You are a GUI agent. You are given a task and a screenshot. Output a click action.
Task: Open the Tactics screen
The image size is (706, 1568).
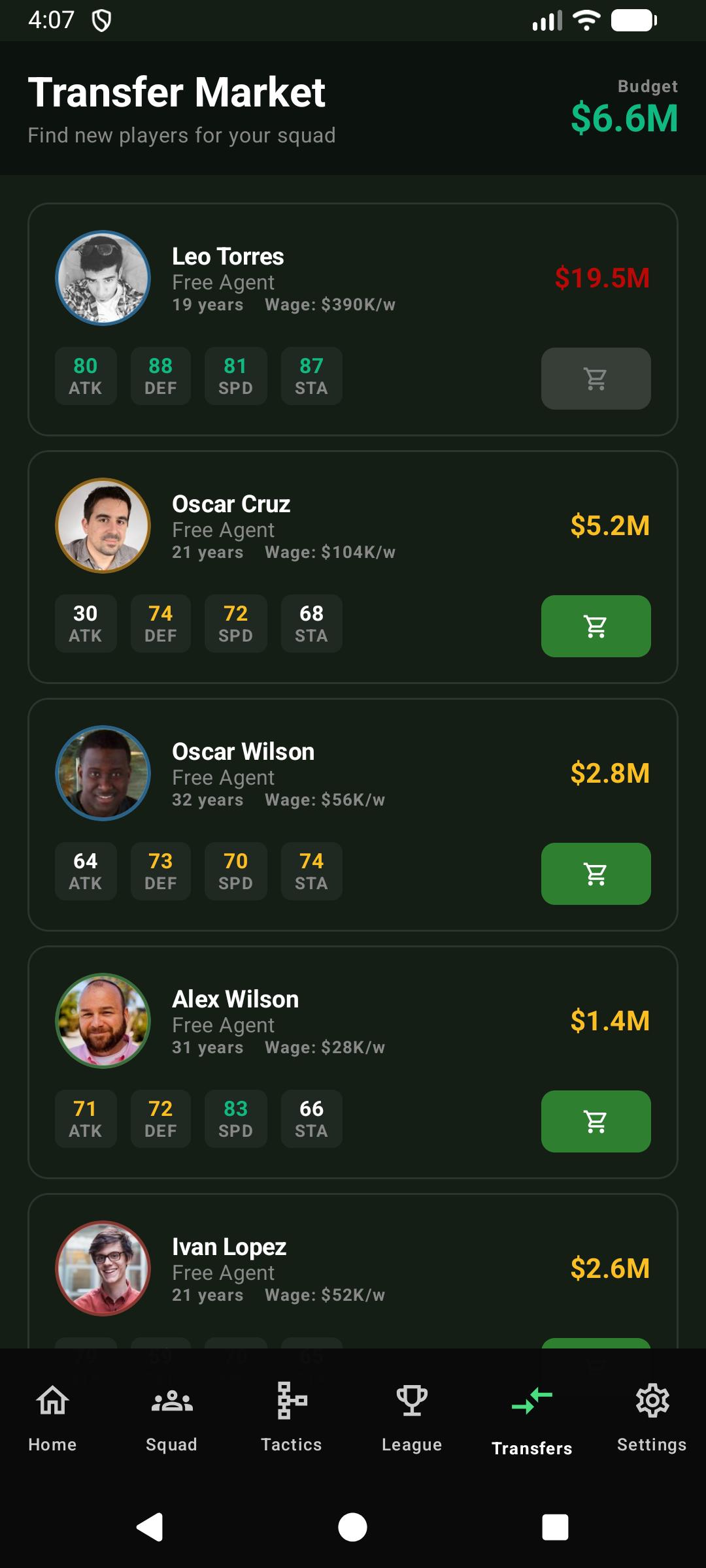292,1418
